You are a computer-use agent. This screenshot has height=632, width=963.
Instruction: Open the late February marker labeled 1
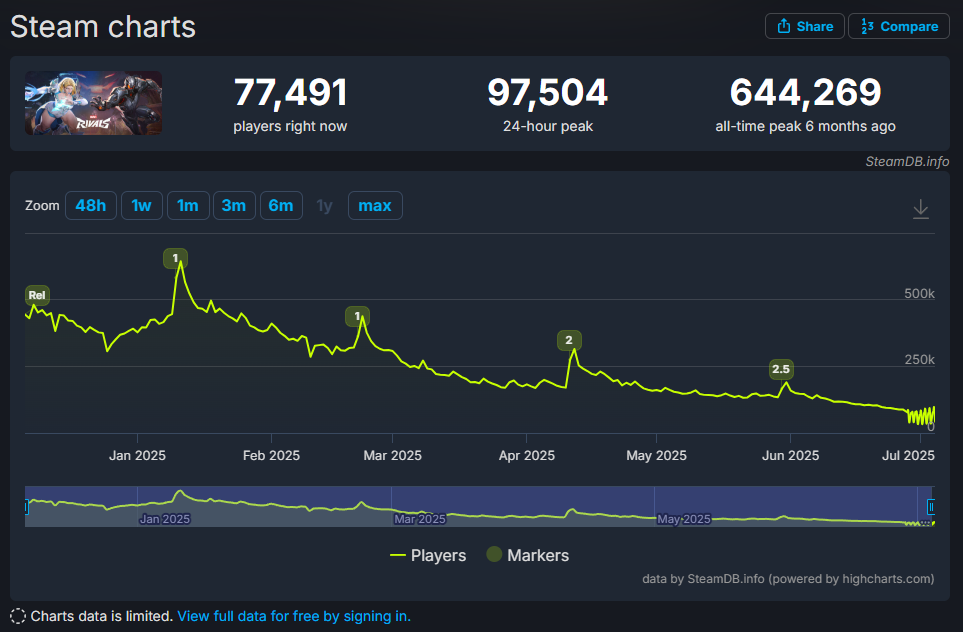pos(357,316)
